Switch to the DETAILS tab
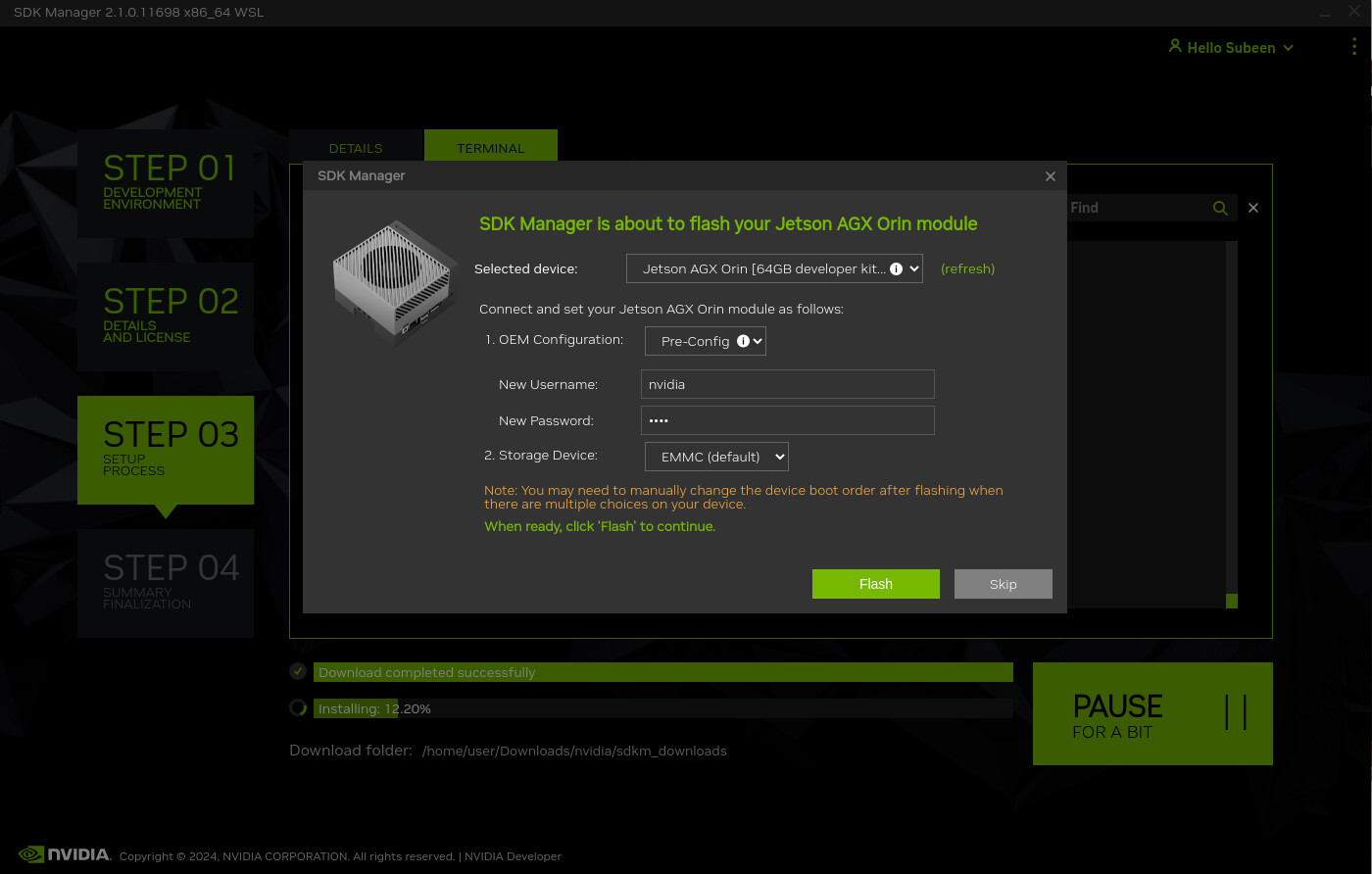 click(356, 147)
